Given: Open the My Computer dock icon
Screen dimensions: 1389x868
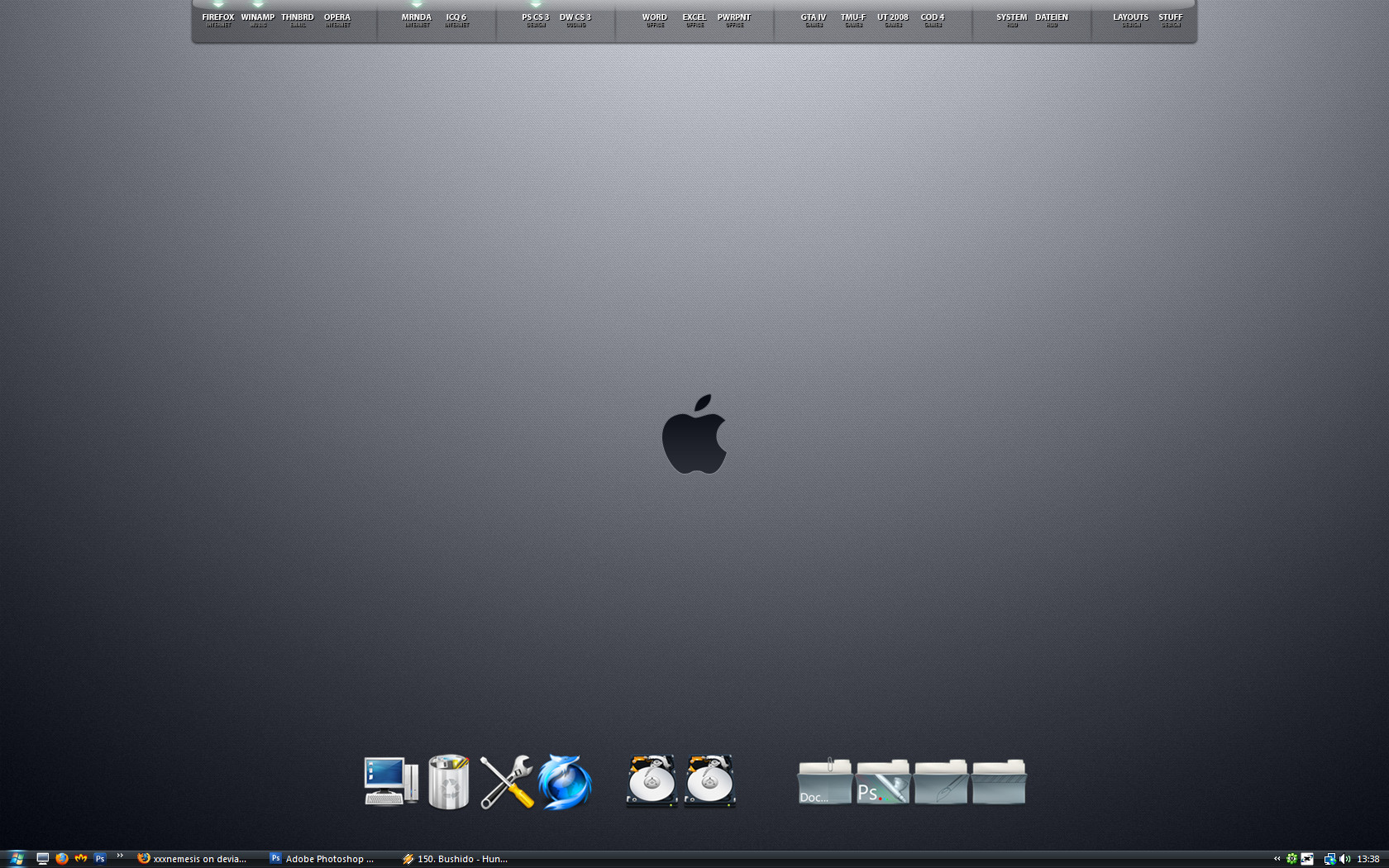Looking at the screenshot, I should point(391,781).
